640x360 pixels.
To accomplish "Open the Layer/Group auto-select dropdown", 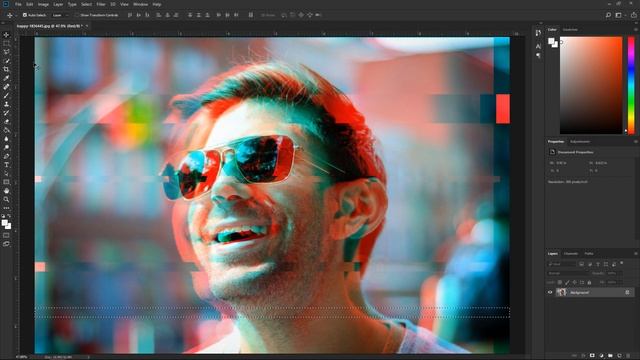I will point(60,15).
